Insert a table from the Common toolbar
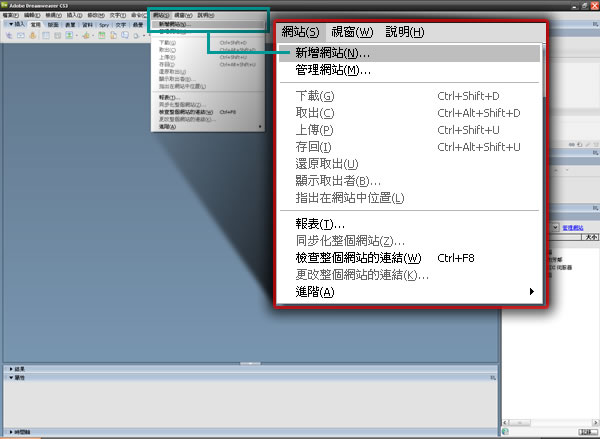600x439 pixels. (x=46, y=35)
